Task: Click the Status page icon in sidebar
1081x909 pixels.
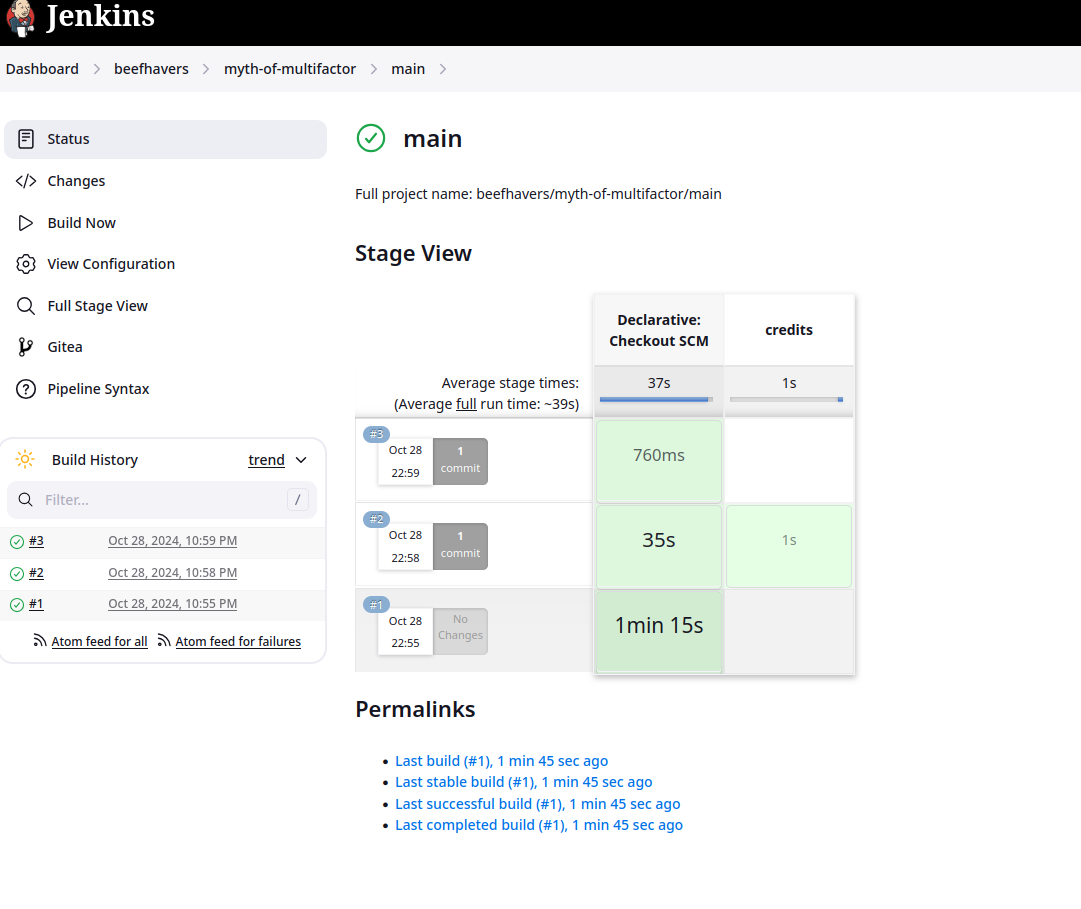Action: (27, 139)
